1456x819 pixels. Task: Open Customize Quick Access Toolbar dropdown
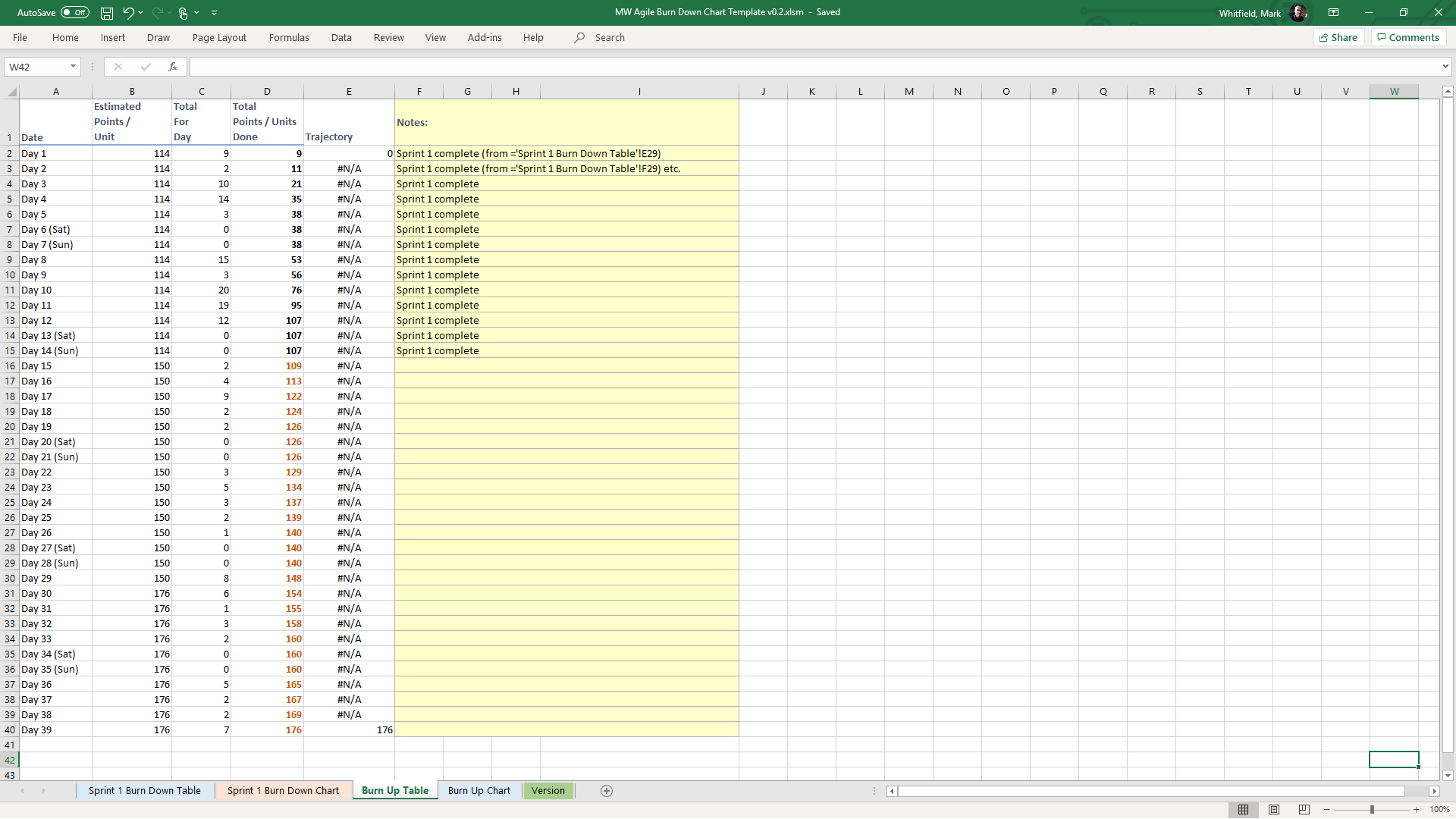[214, 13]
